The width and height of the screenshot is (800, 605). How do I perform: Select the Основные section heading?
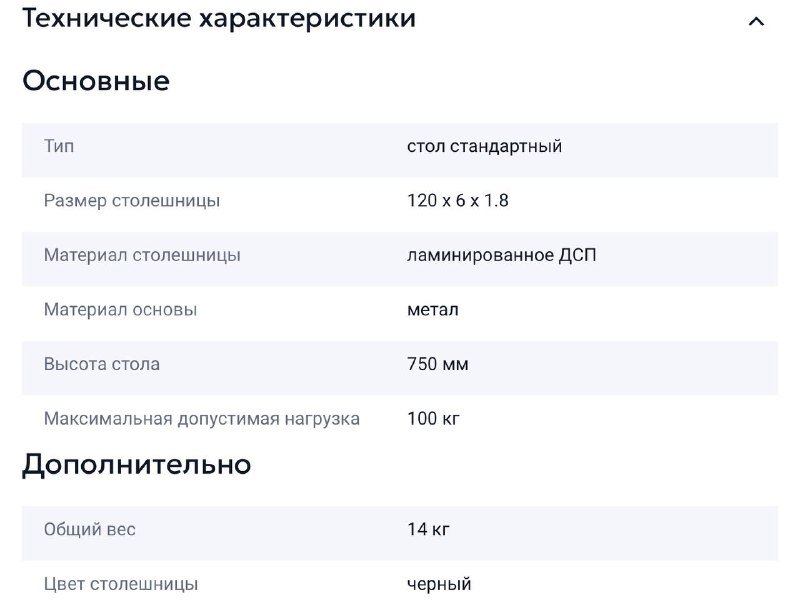pos(95,81)
